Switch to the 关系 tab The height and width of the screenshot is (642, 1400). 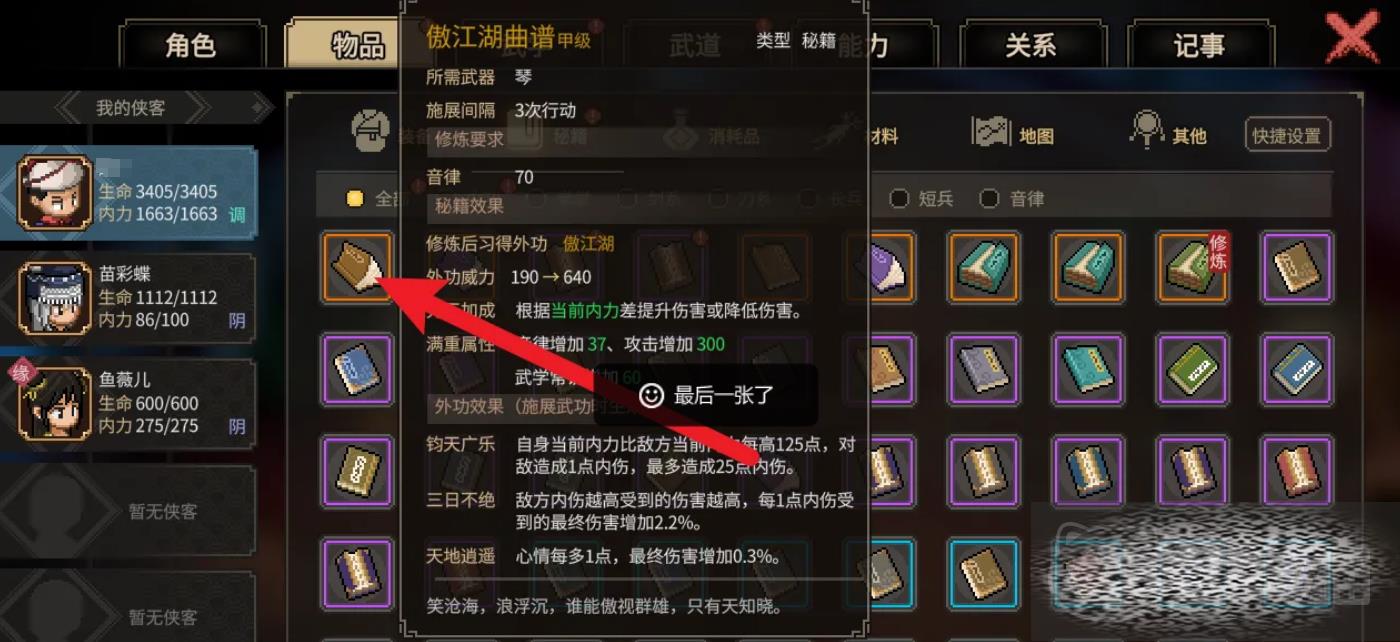(1031, 45)
